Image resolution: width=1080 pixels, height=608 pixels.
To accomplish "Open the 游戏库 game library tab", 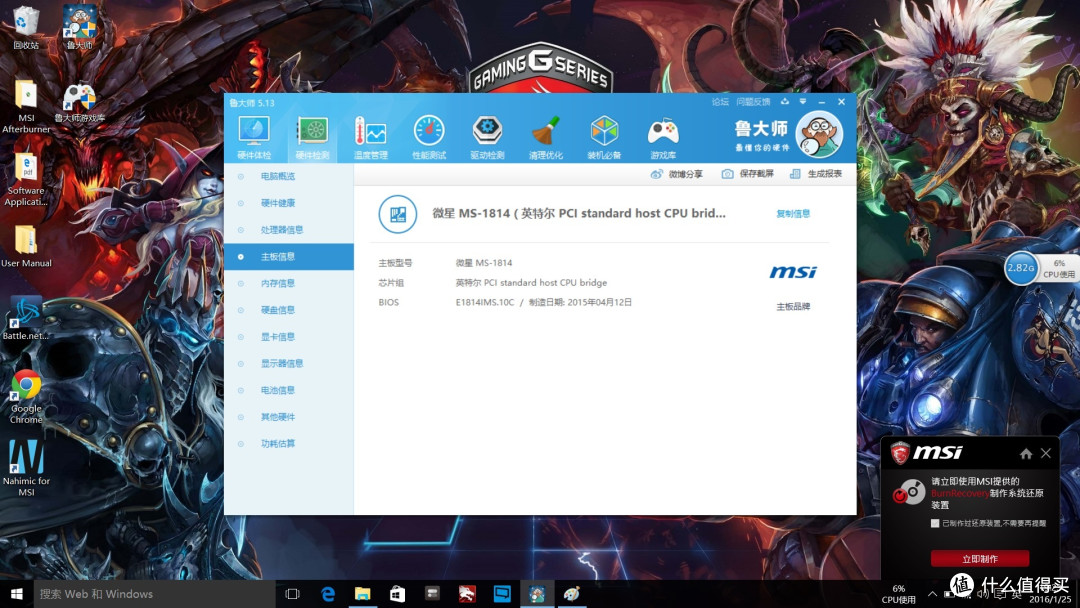I will pos(663,138).
